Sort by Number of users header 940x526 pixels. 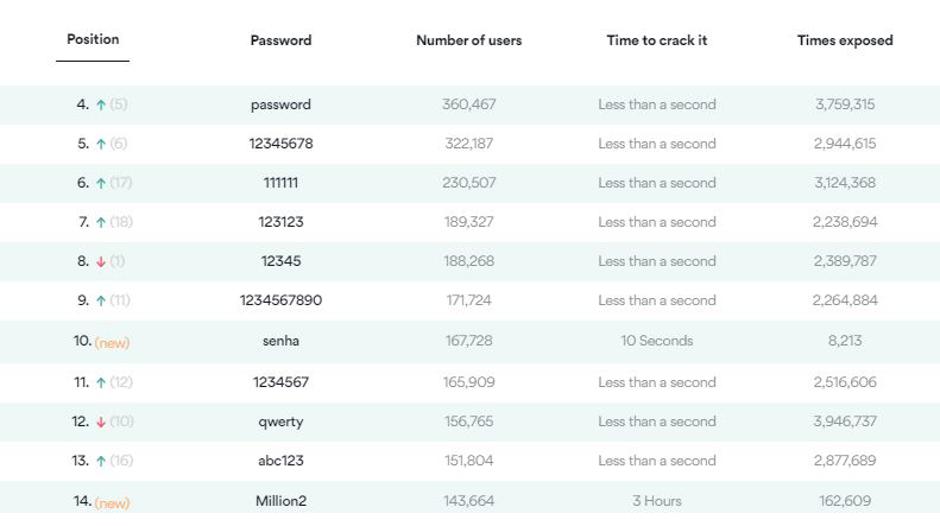pyautogui.click(x=469, y=41)
